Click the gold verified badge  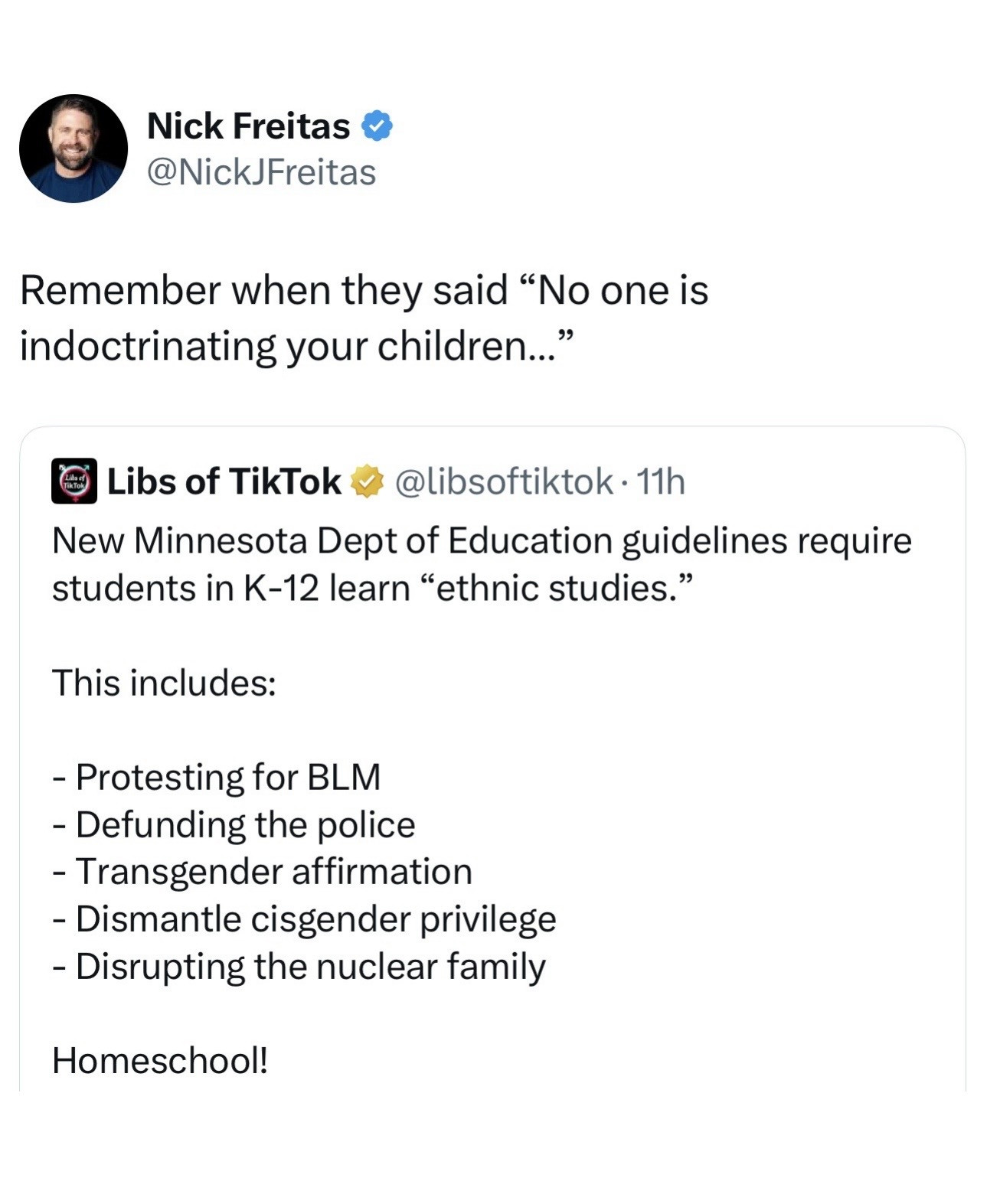(x=367, y=481)
